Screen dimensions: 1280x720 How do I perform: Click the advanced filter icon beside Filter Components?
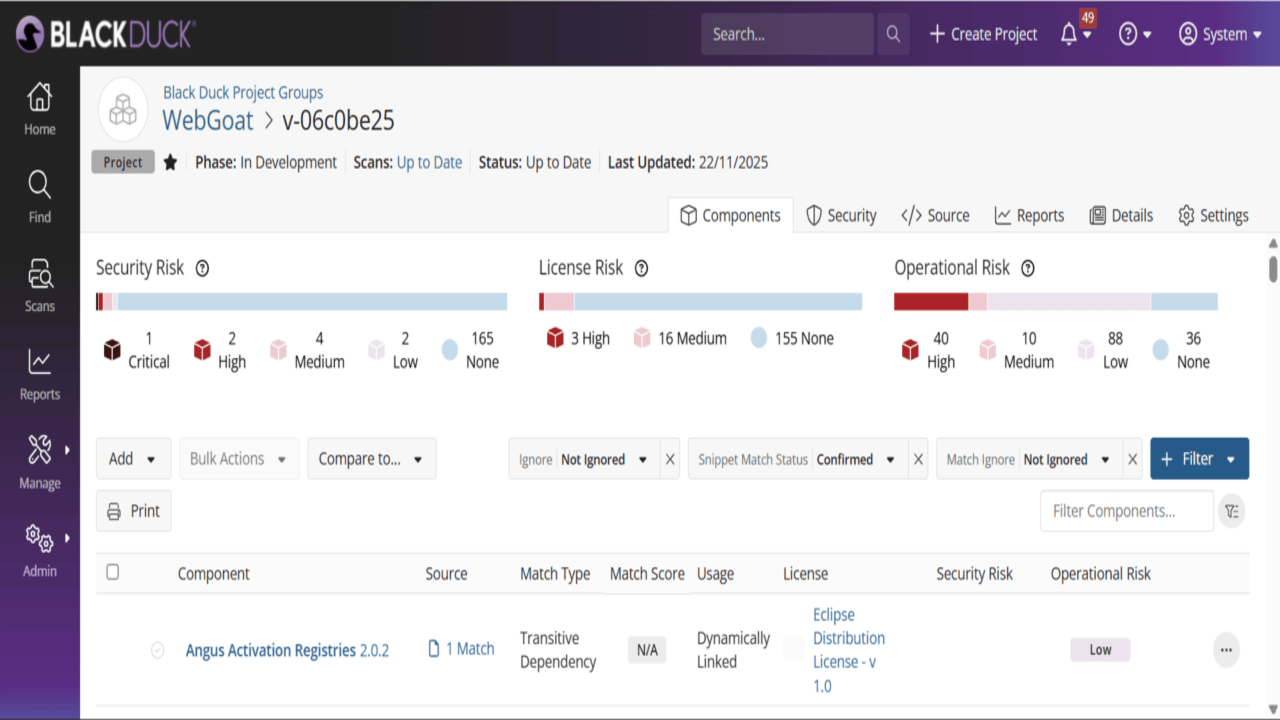[1232, 511]
